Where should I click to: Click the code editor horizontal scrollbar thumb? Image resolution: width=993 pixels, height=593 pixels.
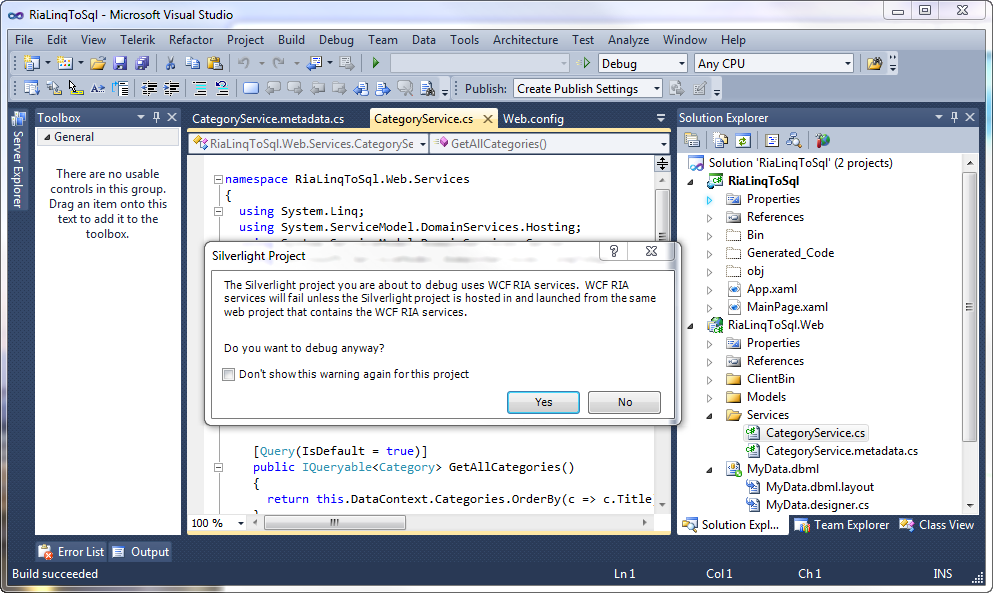point(335,523)
